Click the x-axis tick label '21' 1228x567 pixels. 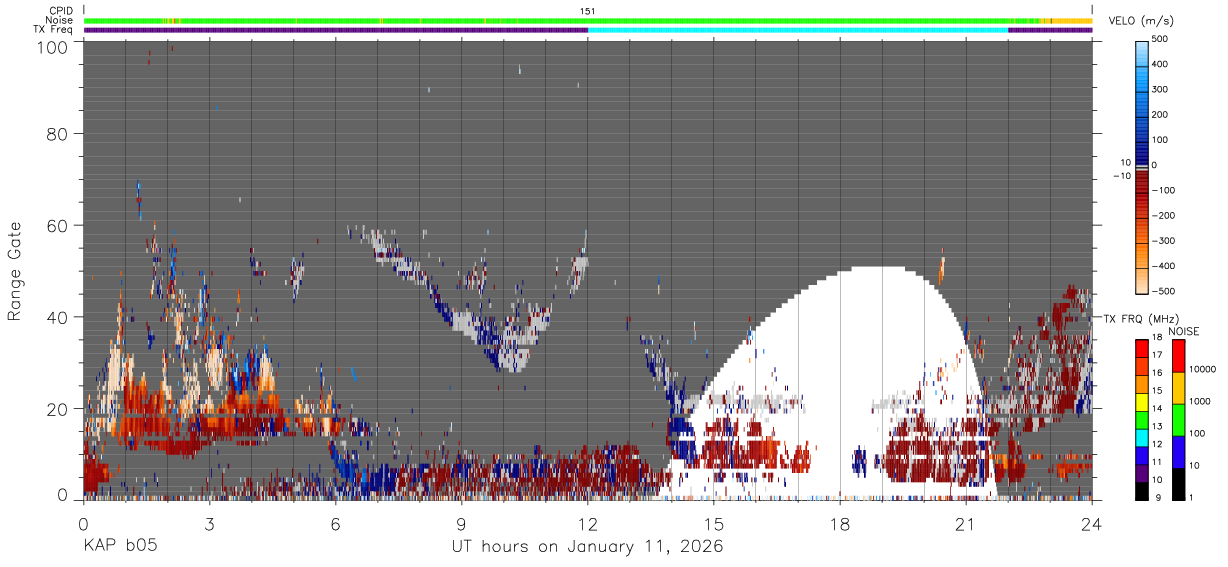point(966,524)
